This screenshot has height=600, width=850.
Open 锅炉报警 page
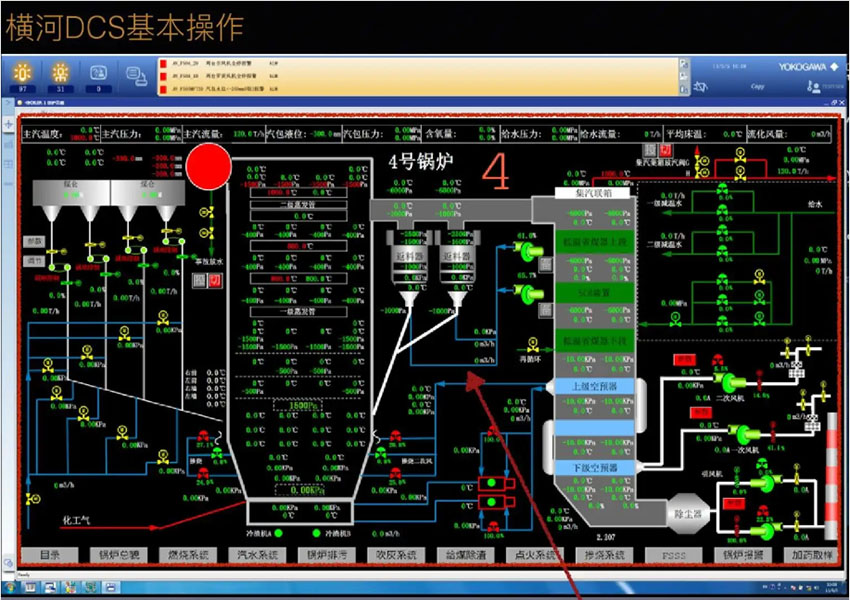point(743,555)
